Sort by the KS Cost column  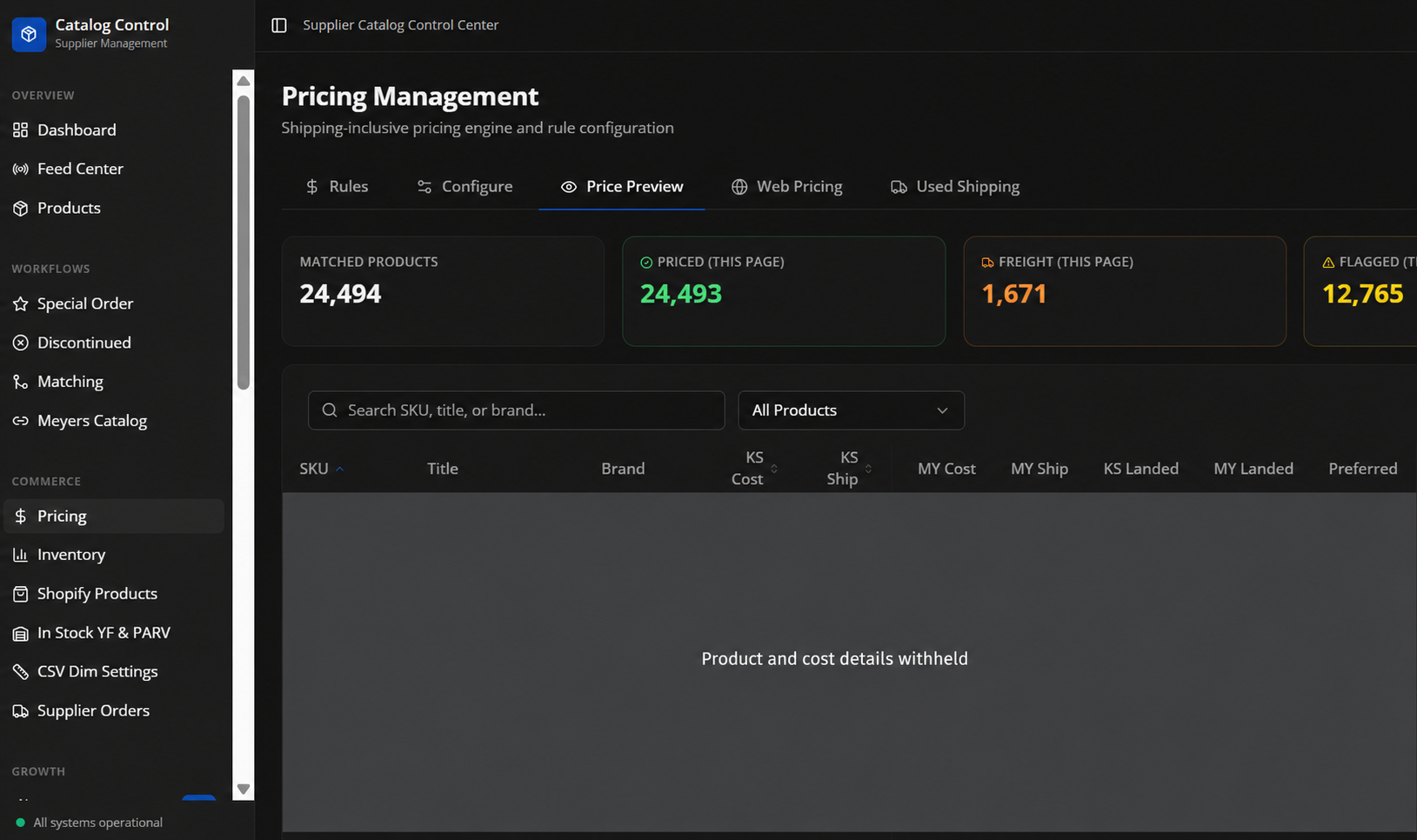coord(754,469)
